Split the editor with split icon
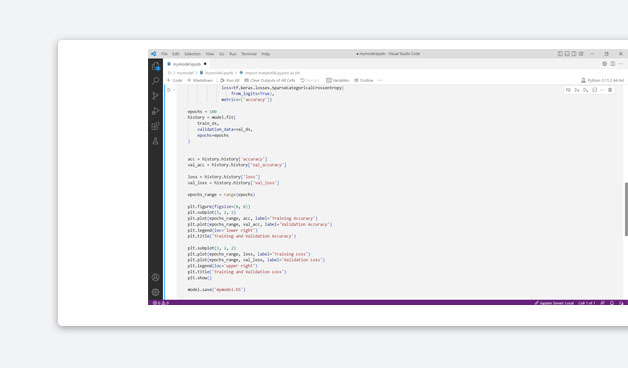 (x=613, y=64)
